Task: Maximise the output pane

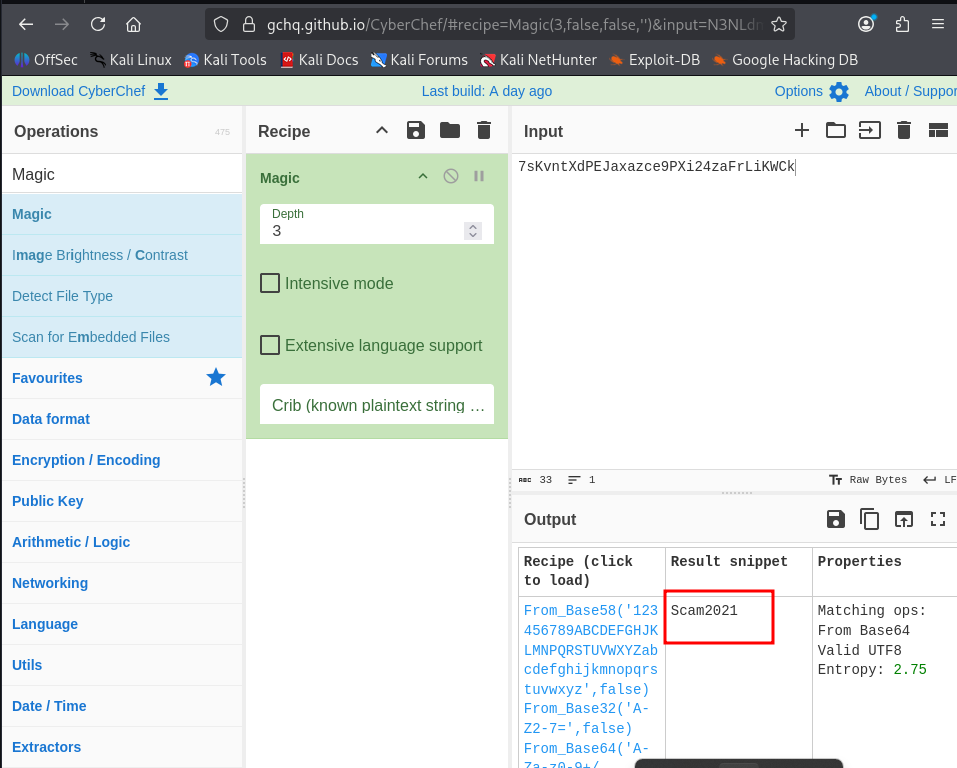Action: click(x=938, y=519)
